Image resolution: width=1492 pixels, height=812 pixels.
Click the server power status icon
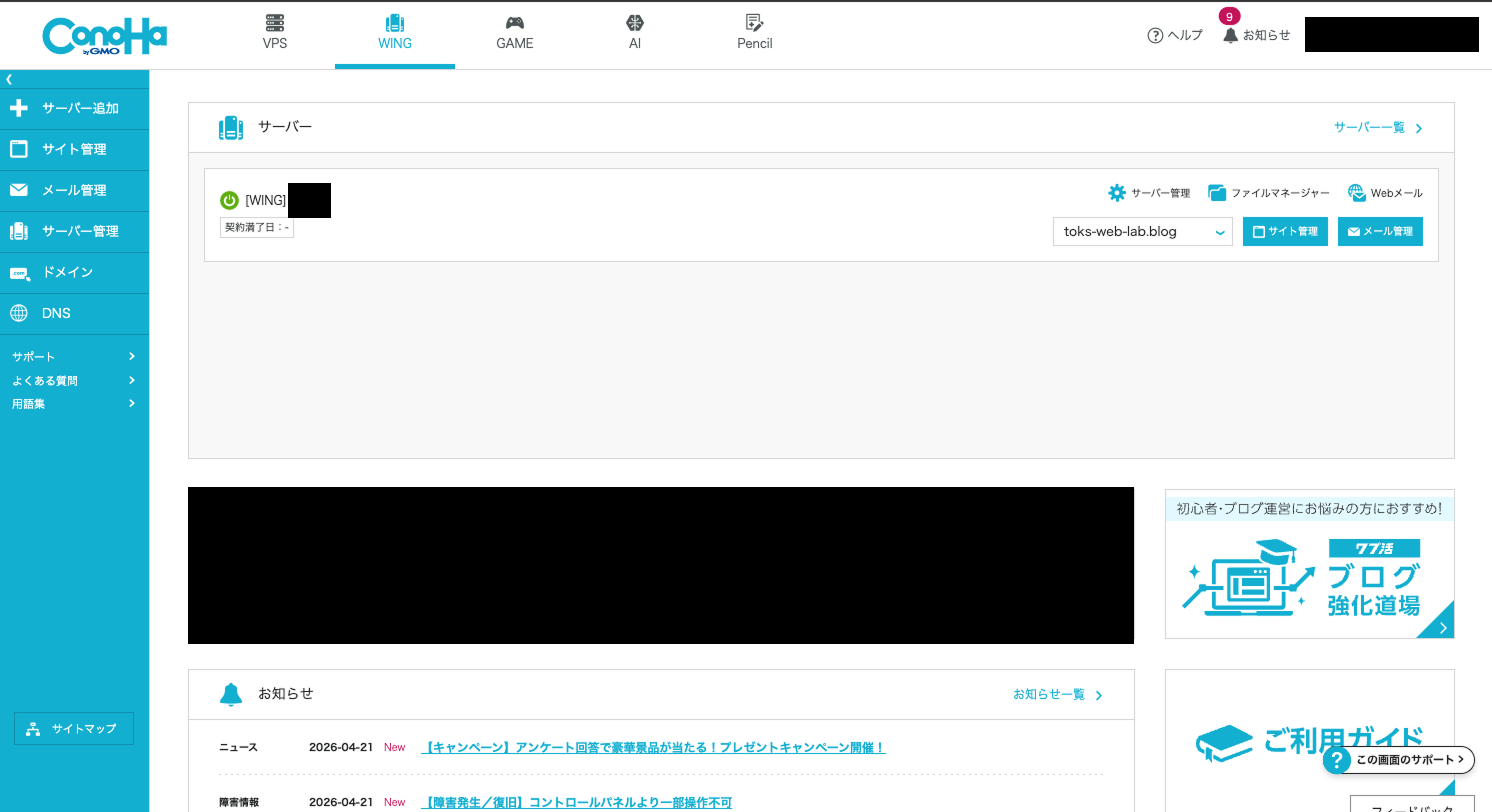point(229,200)
